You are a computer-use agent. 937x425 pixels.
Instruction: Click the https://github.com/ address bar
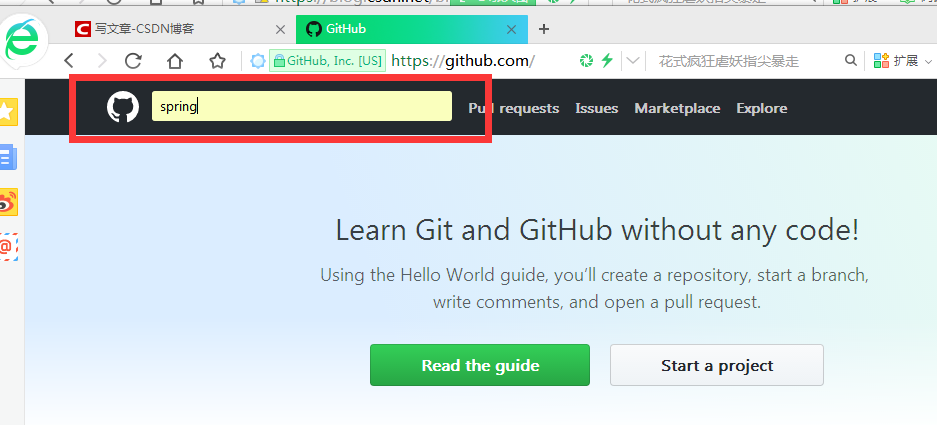coord(463,60)
